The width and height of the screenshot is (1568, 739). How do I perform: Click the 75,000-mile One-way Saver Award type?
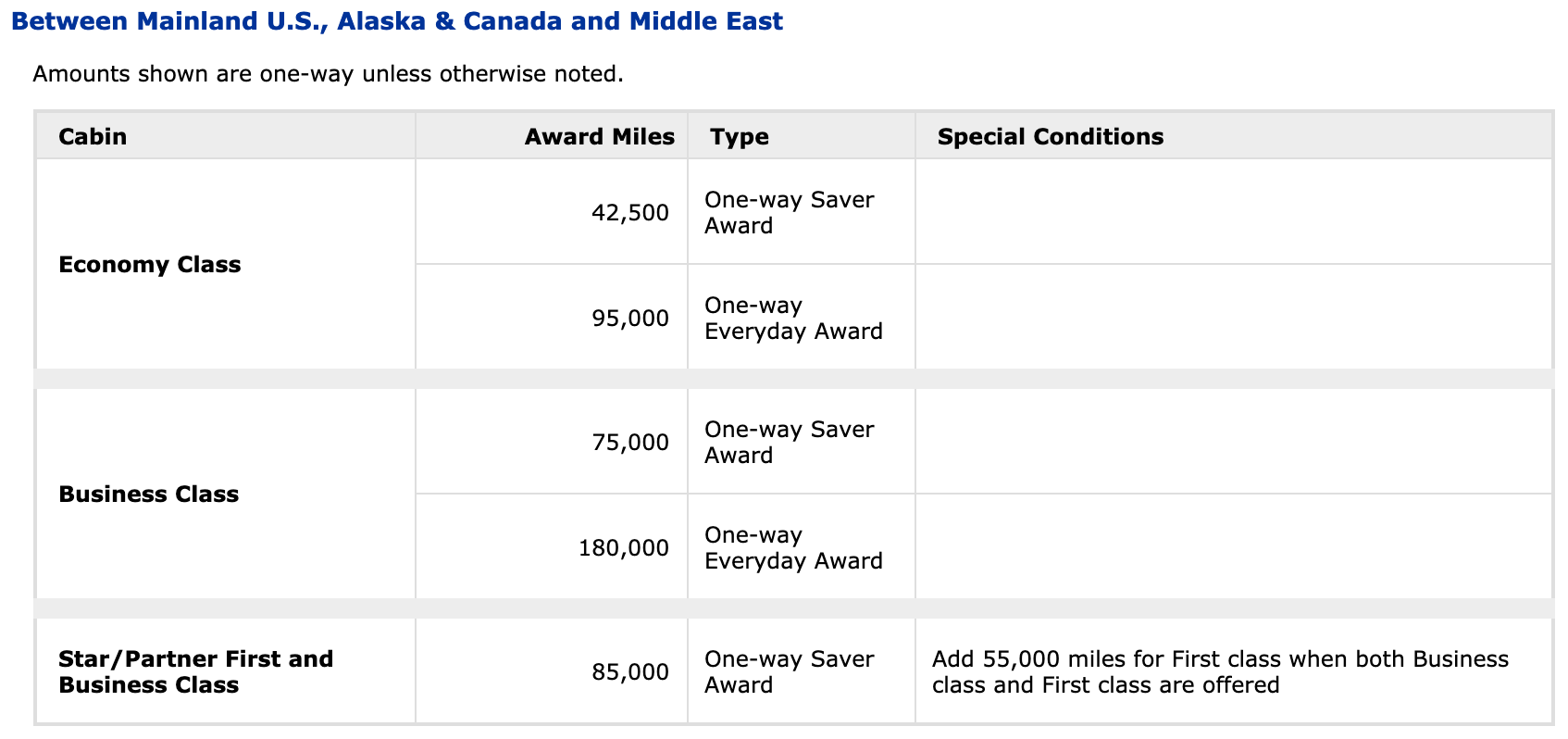point(789,443)
